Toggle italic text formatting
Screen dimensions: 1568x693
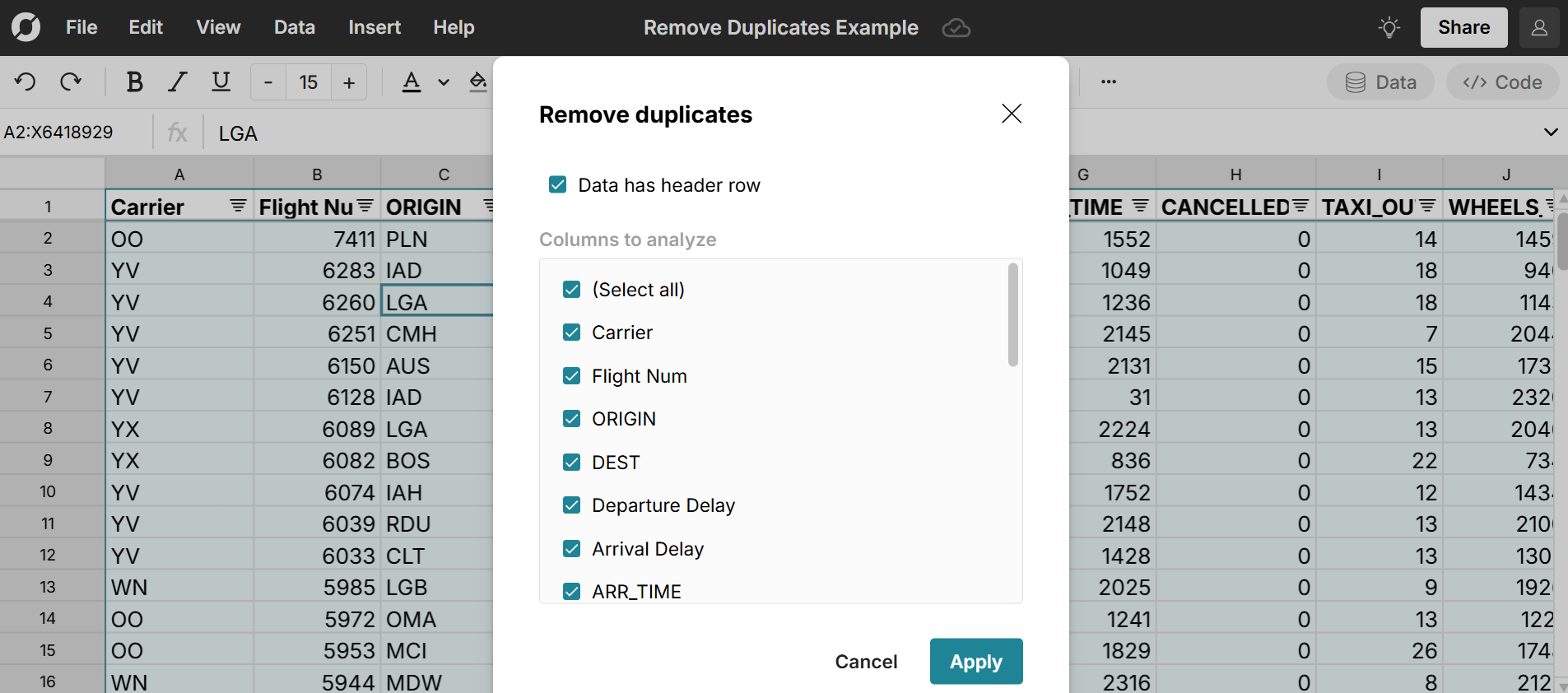(x=177, y=81)
